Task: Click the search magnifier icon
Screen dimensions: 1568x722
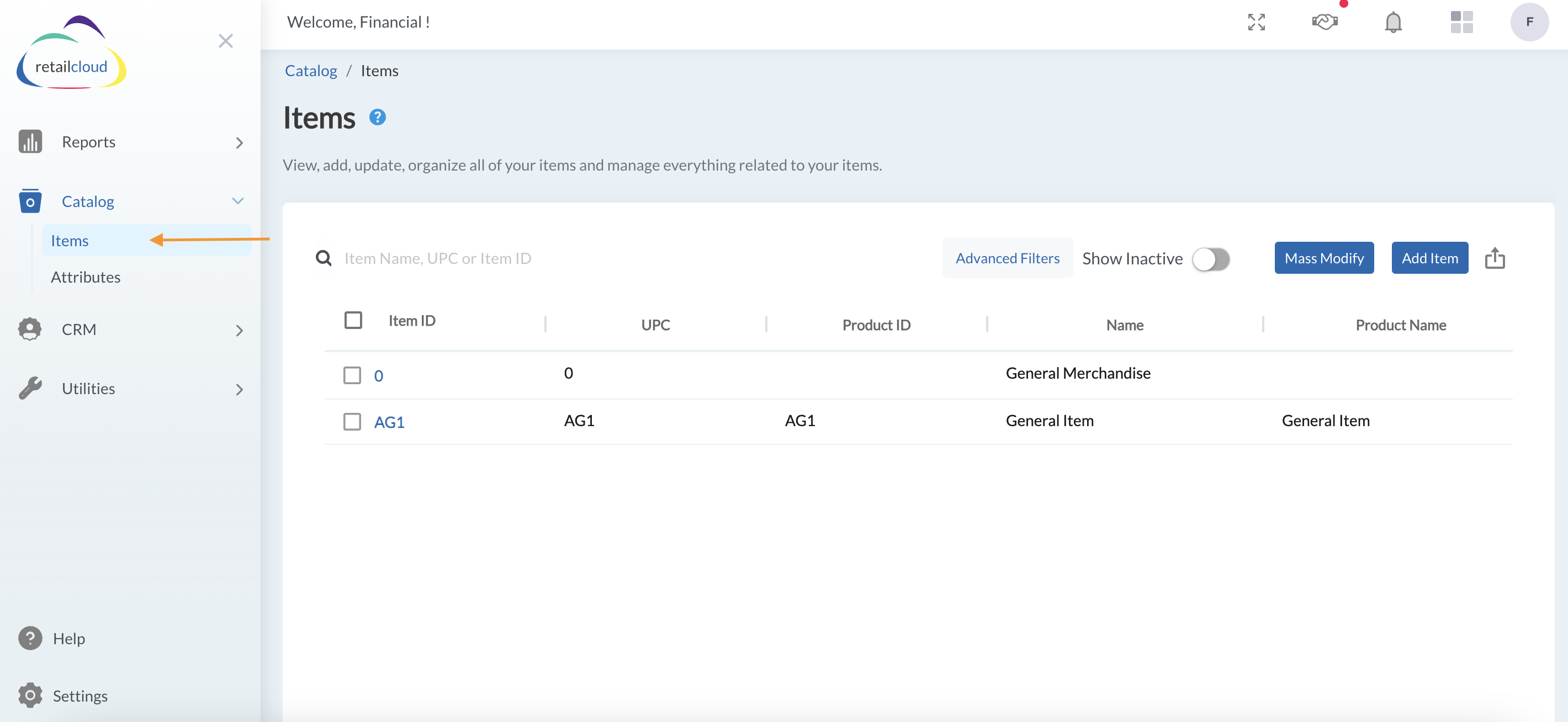Action: (x=324, y=258)
